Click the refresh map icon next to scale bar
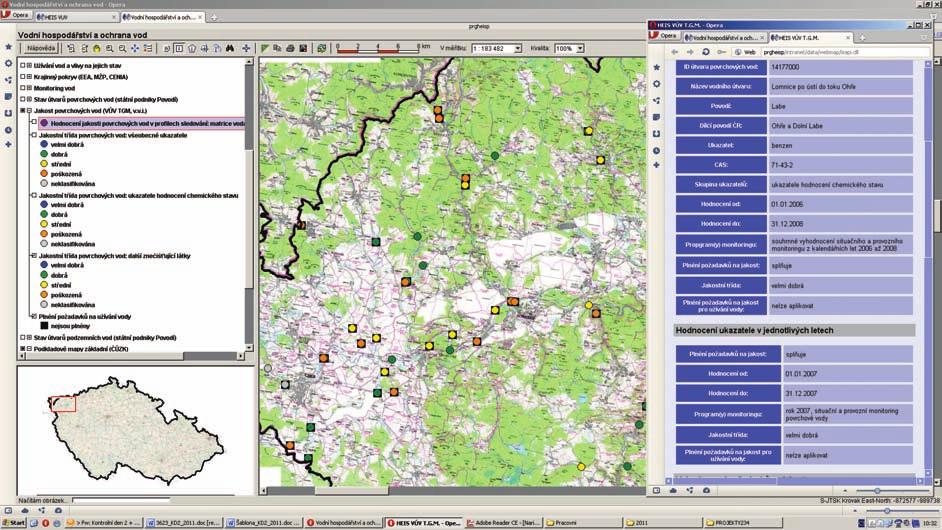Viewport: 942px width, 530px height. coord(322,48)
